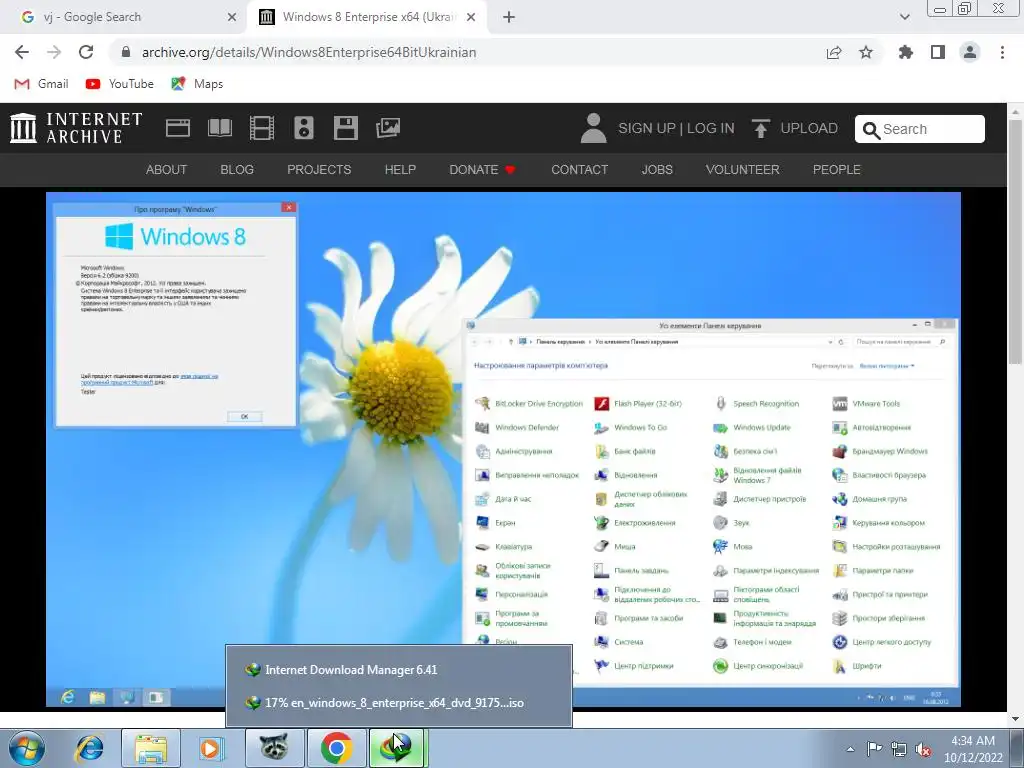
Task: Open the Chrome profile avatar
Action: [x=970, y=52]
